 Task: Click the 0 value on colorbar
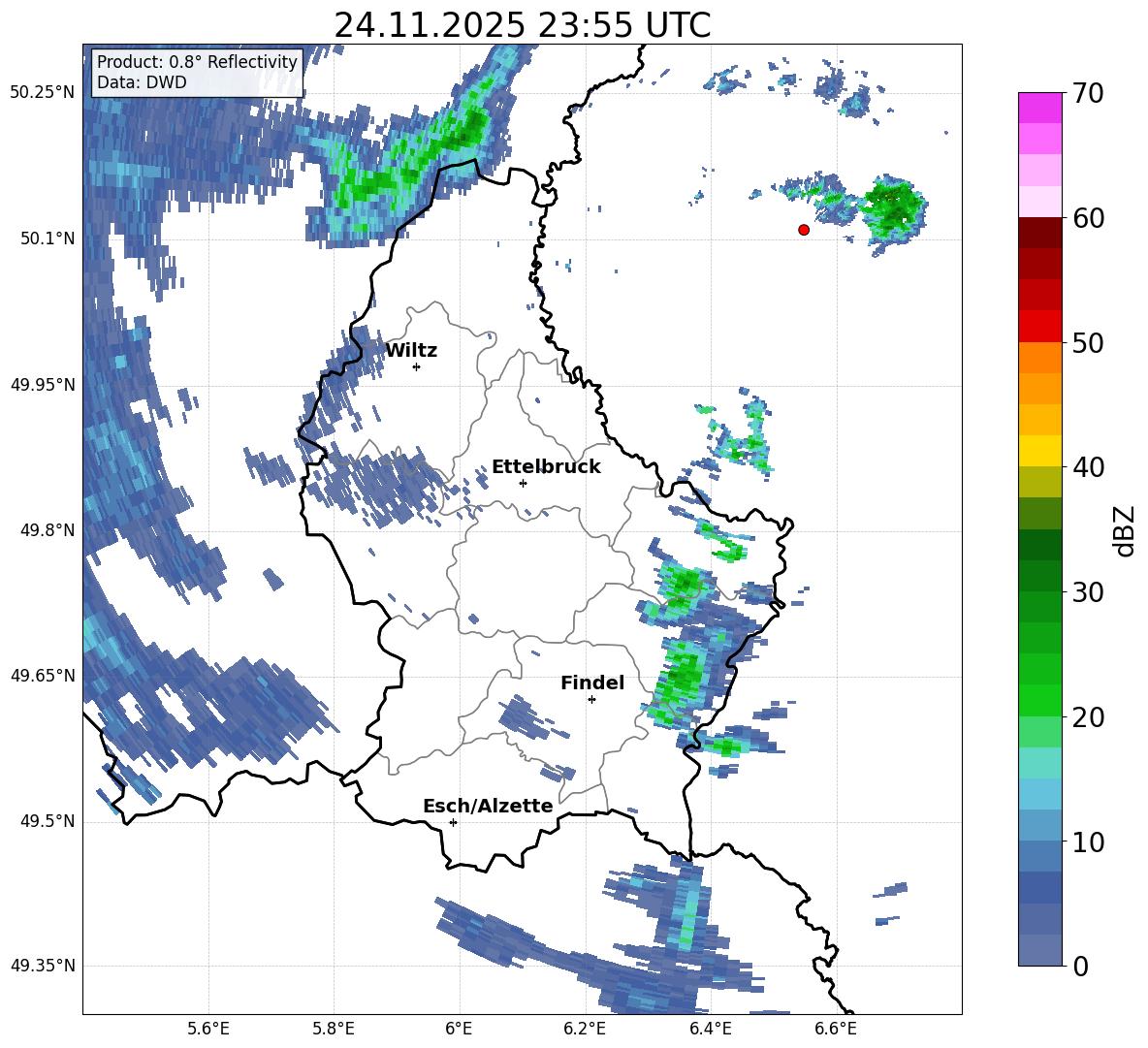coord(1080,967)
